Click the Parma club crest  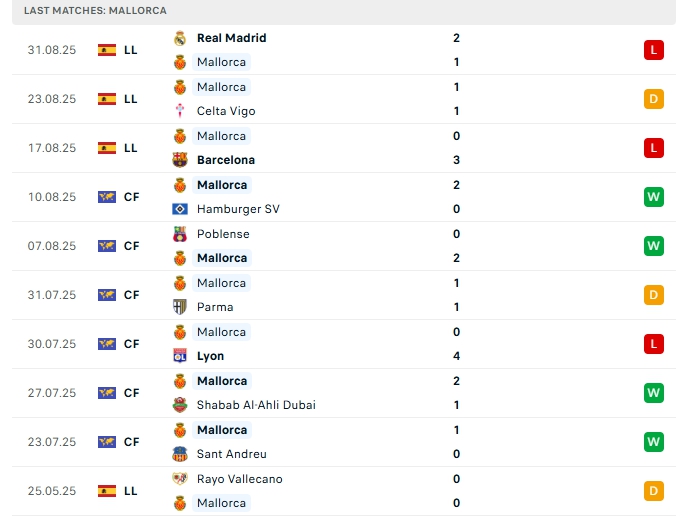[180, 307]
